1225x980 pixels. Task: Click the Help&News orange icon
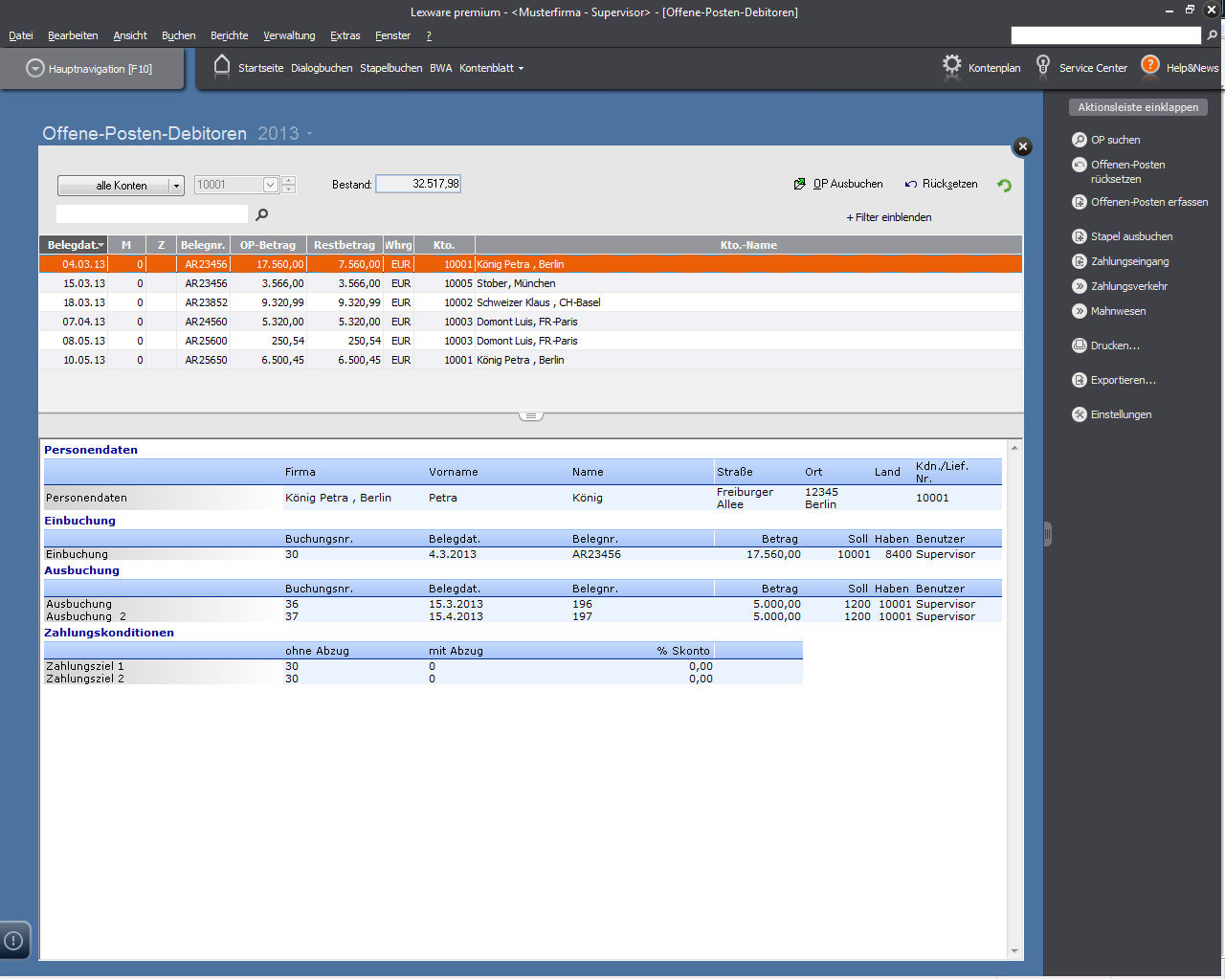[1150, 65]
